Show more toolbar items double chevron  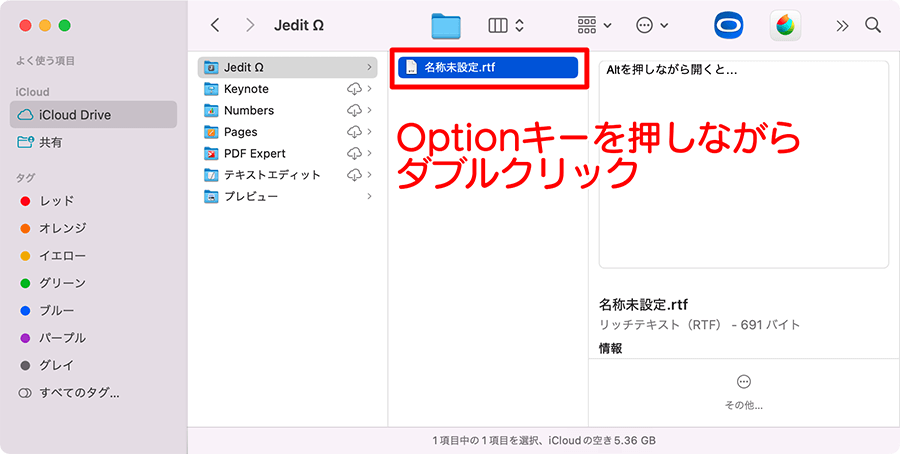[842, 25]
